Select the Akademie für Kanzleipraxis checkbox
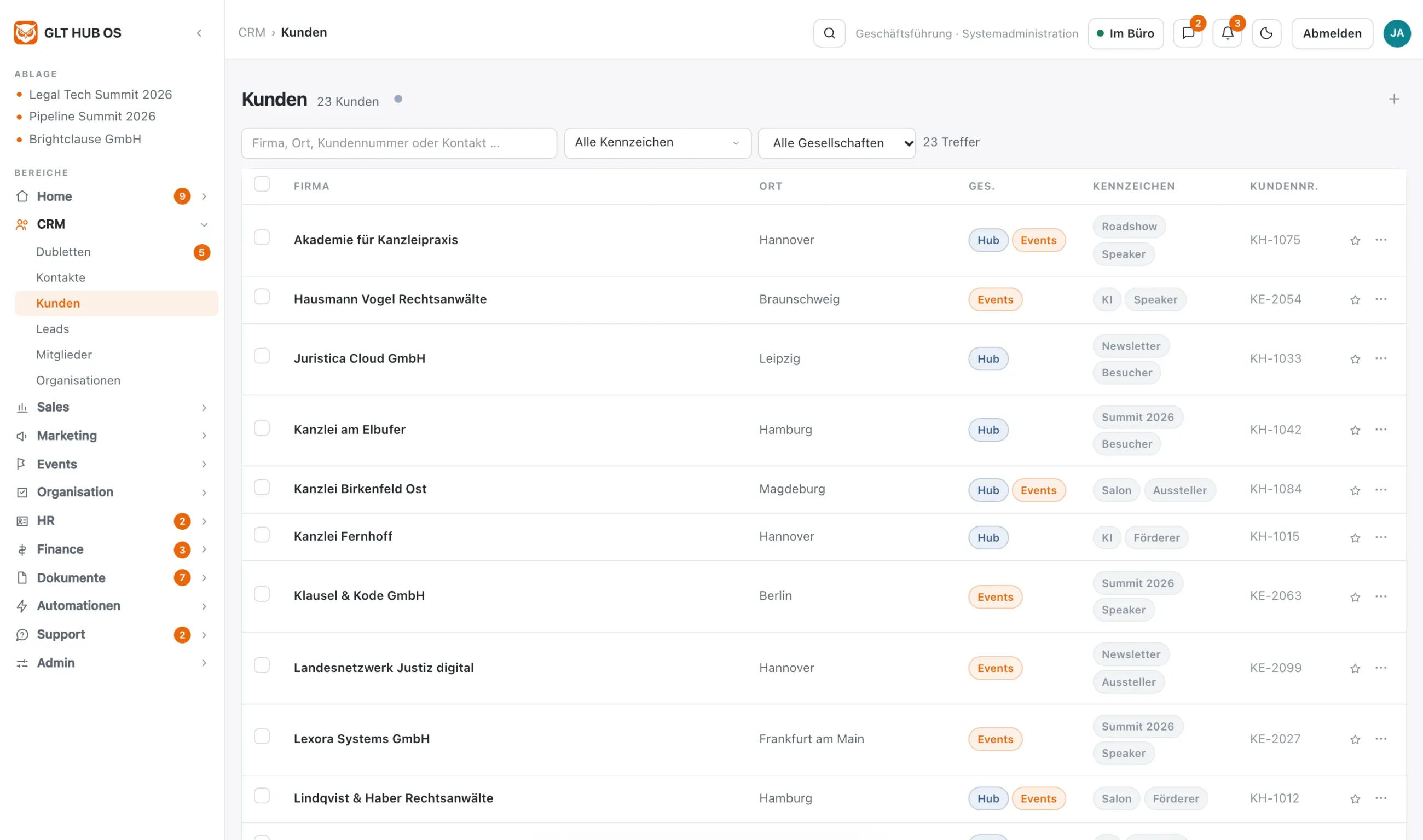Viewport: 1423px width, 840px height. pyautogui.click(x=262, y=237)
